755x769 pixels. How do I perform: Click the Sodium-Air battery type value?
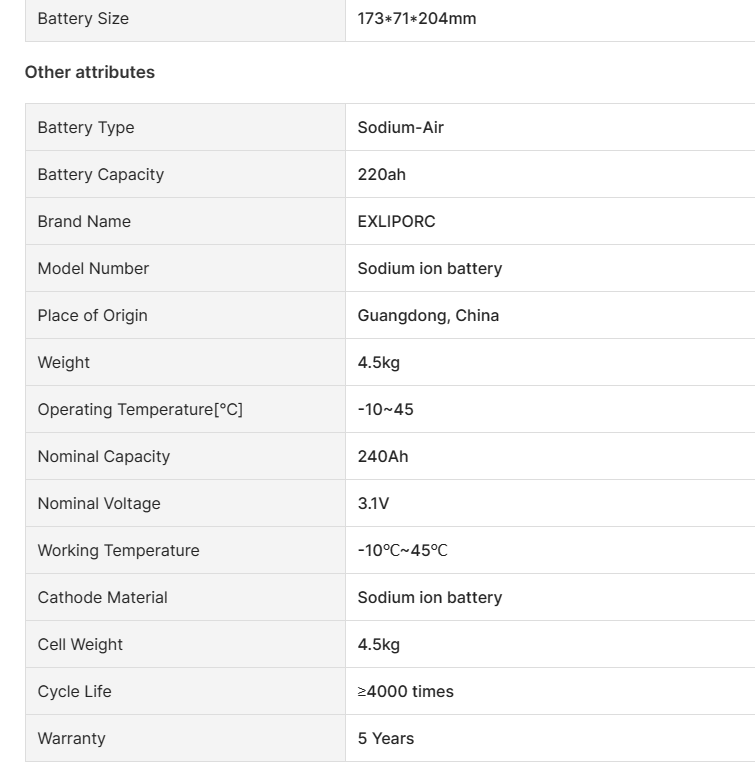pos(401,127)
